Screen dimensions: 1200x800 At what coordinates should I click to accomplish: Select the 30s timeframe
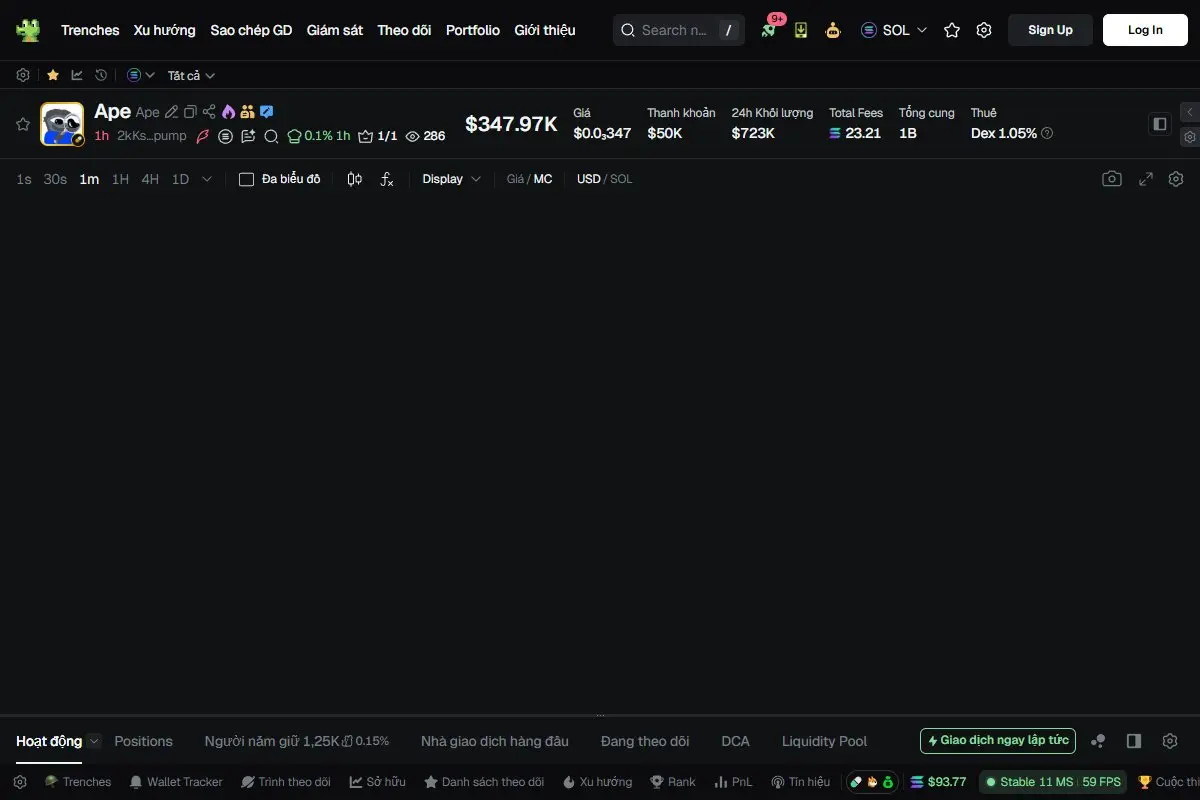click(55, 179)
